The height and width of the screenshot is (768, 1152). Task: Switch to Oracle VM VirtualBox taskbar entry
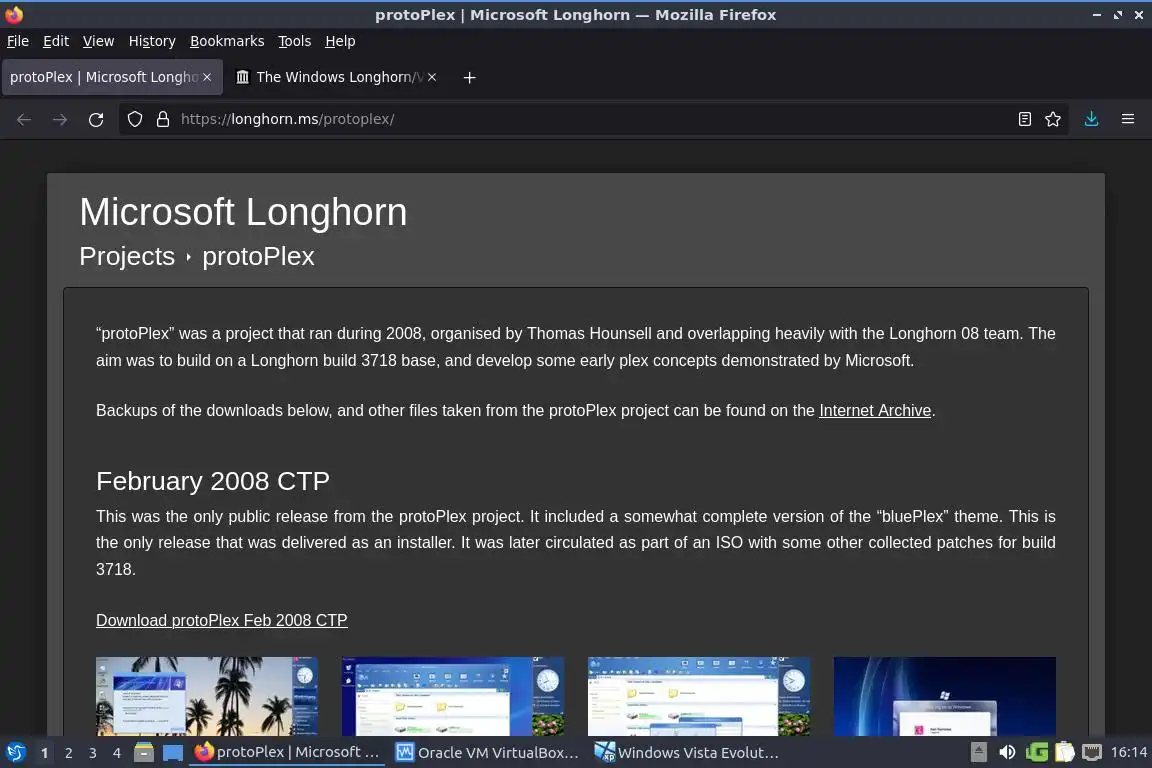pos(487,753)
